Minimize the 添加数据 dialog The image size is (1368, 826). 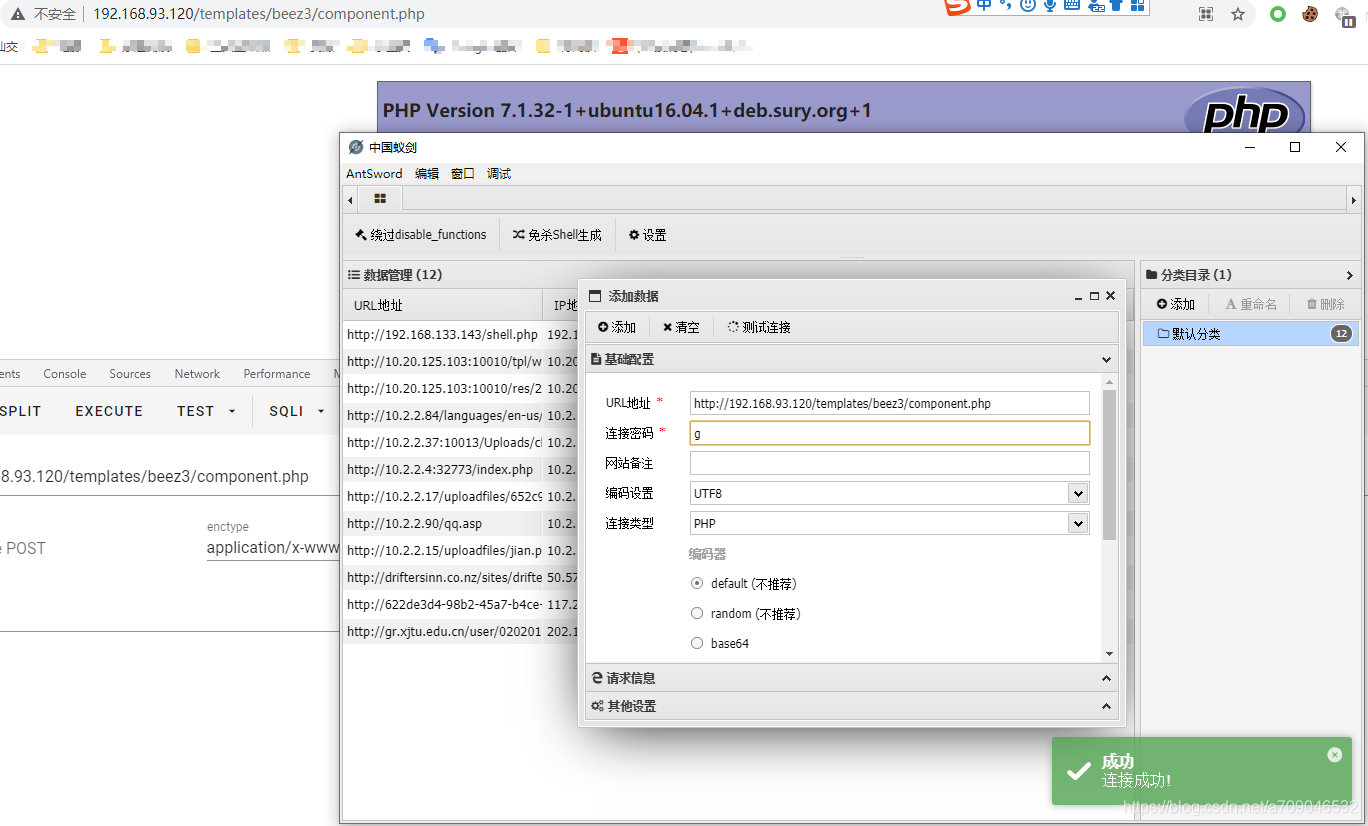tap(1079, 297)
